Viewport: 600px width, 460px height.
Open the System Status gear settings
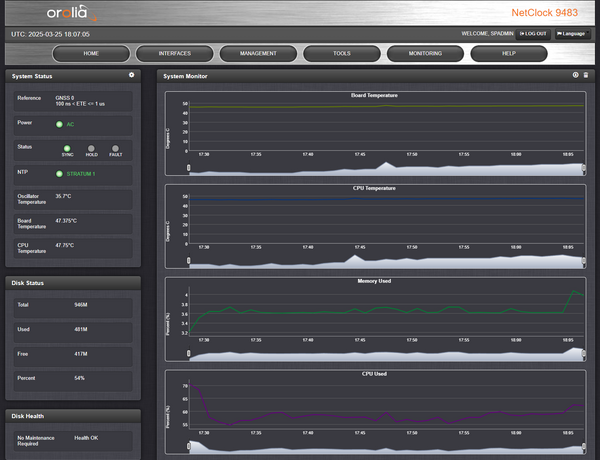(132, 75)
